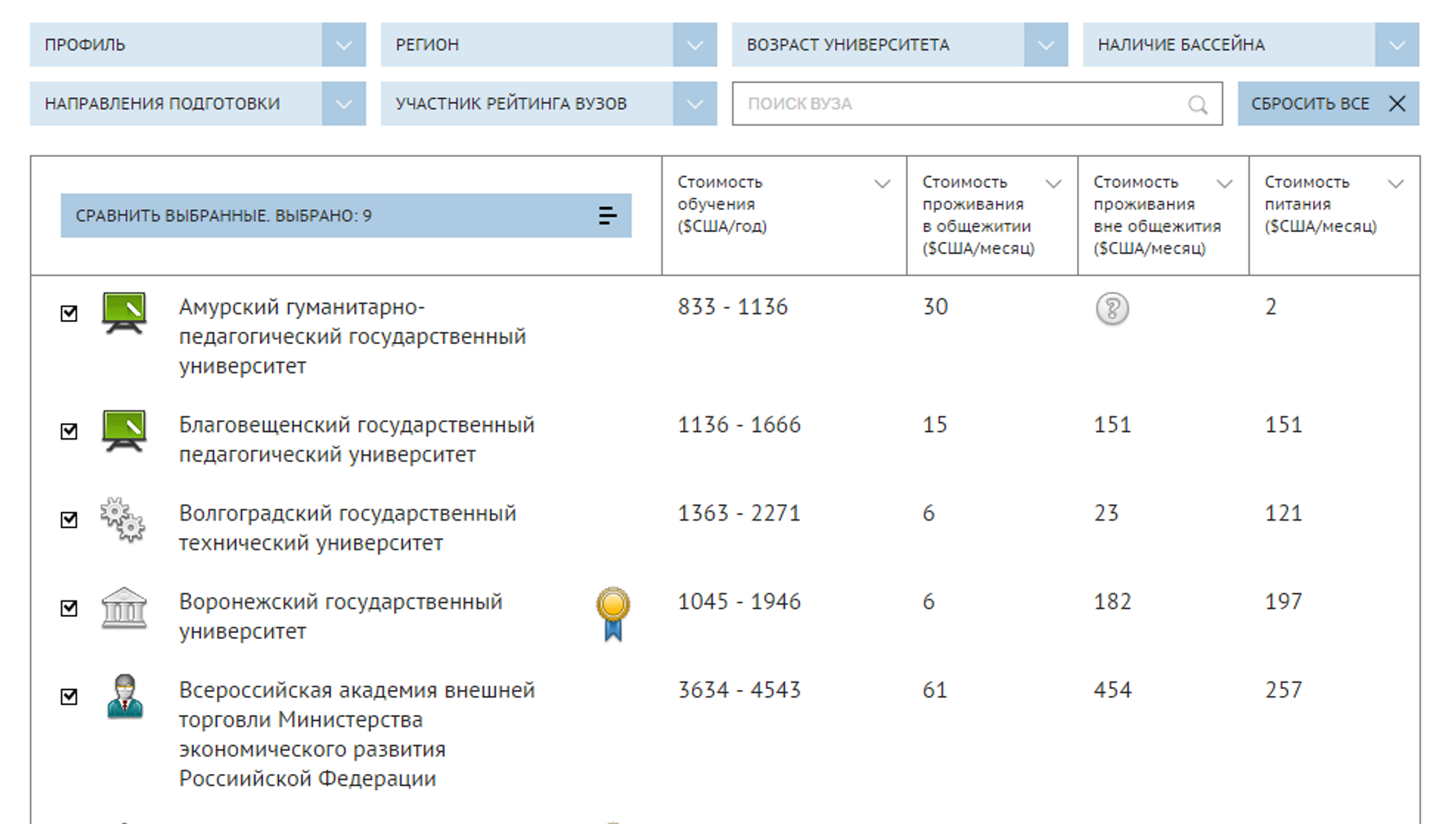Click tuition value 1363 - 2271

click(739, 513)
